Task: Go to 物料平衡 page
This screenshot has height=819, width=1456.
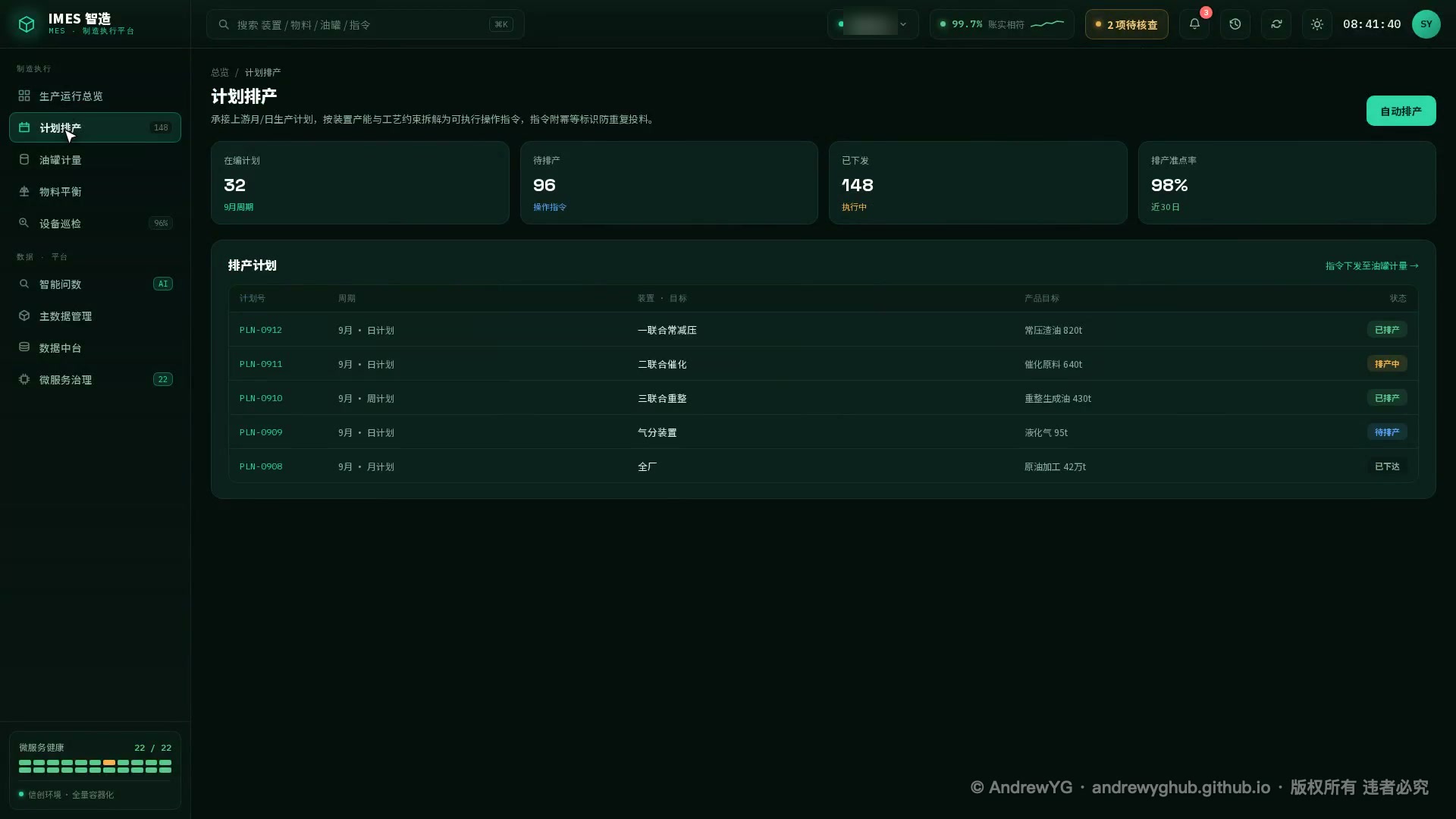Action: click(95, 191)
